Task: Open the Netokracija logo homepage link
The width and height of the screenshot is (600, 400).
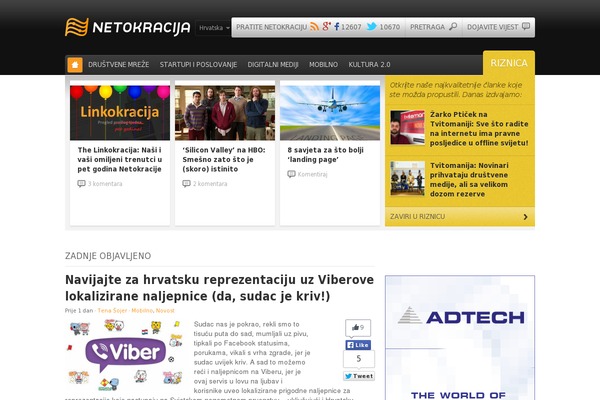Action: click(127, 27)
